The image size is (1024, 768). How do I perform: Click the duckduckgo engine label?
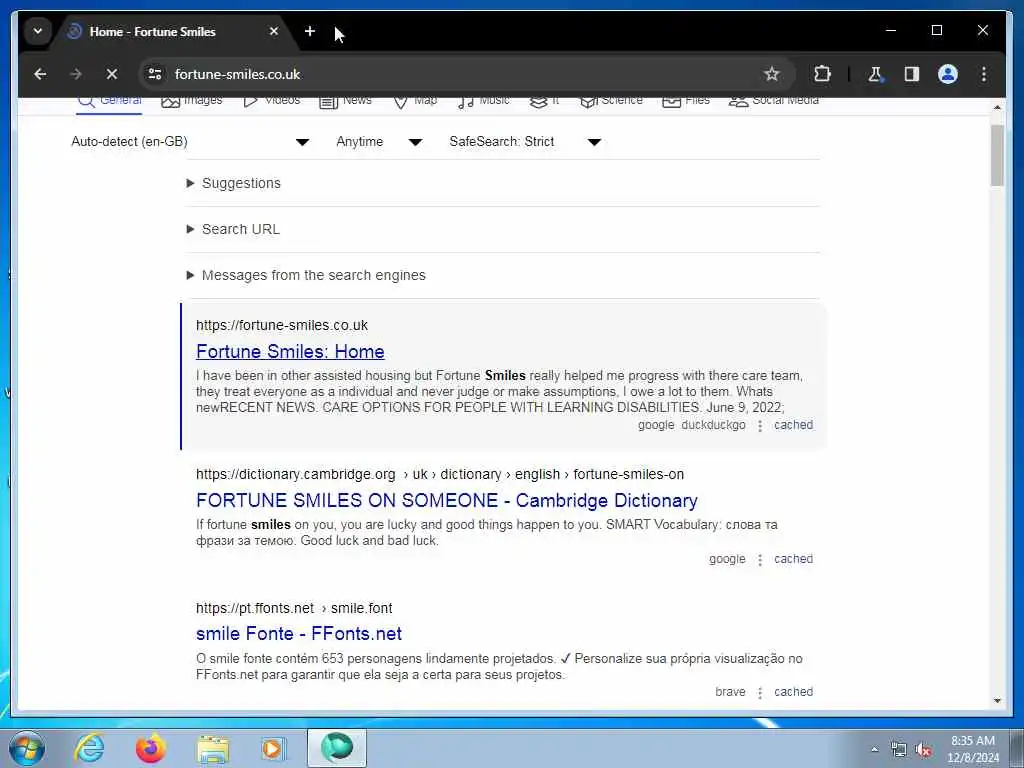pos(713,425)
